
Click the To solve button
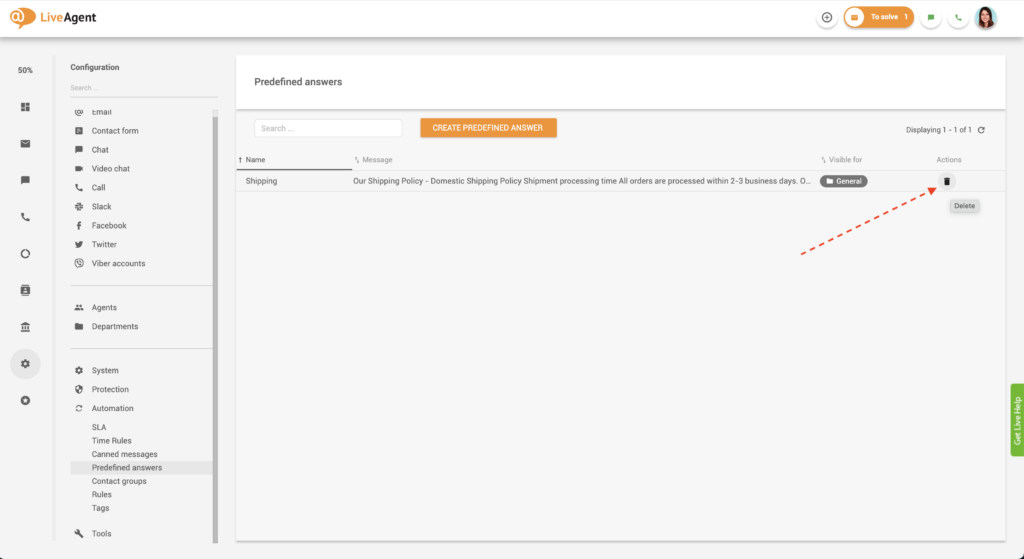(x=879, y=18)
